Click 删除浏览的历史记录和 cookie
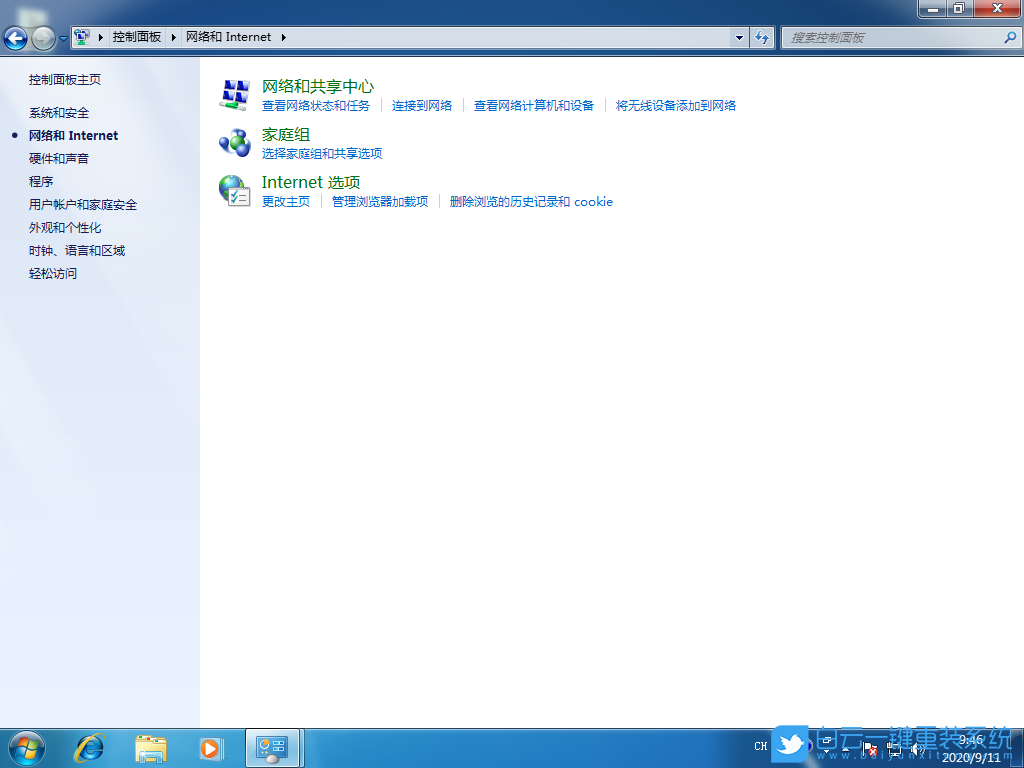The width and height of the screenshot is (1024, 768). [531, 201]
